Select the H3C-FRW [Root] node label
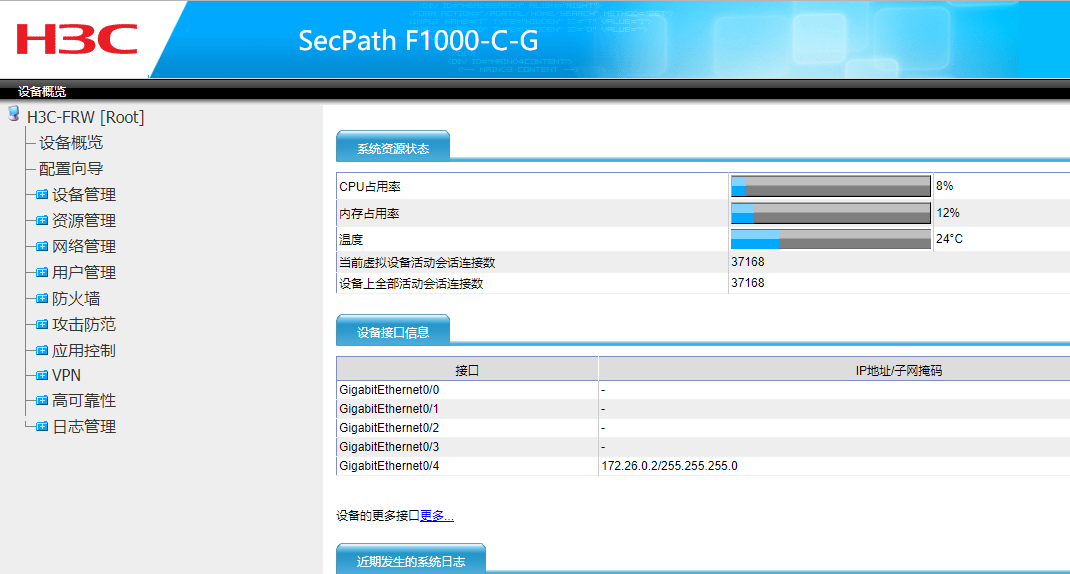Screen dimensions: 1070x574 [x=86, y=117]
